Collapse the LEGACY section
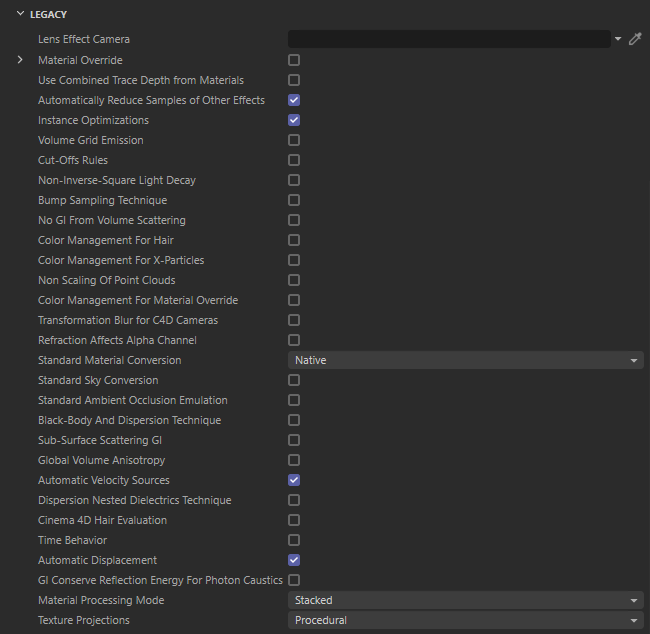 coord(20,14)
